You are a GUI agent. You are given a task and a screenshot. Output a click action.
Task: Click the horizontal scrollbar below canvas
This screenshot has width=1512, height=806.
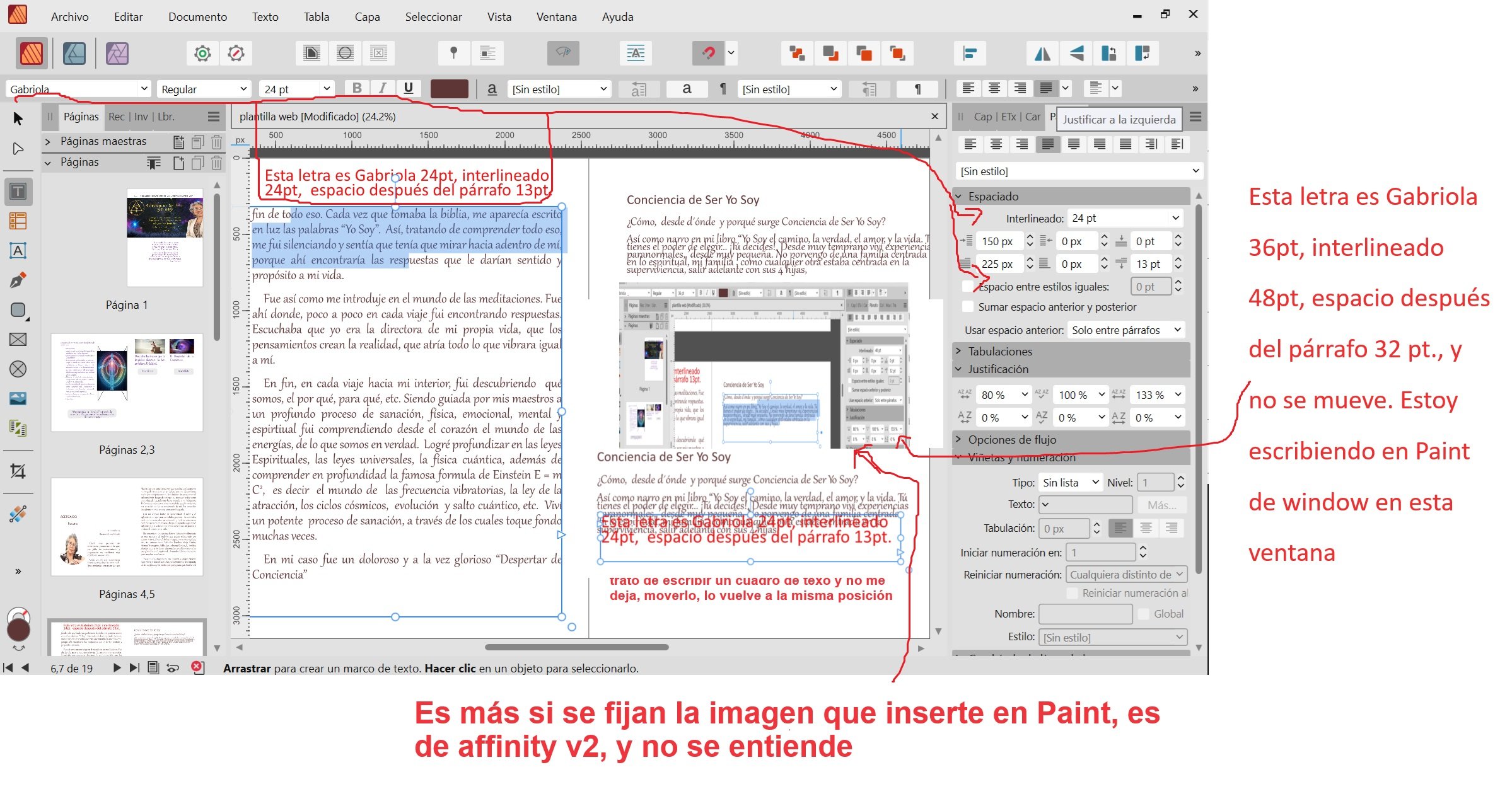point(576,647)
